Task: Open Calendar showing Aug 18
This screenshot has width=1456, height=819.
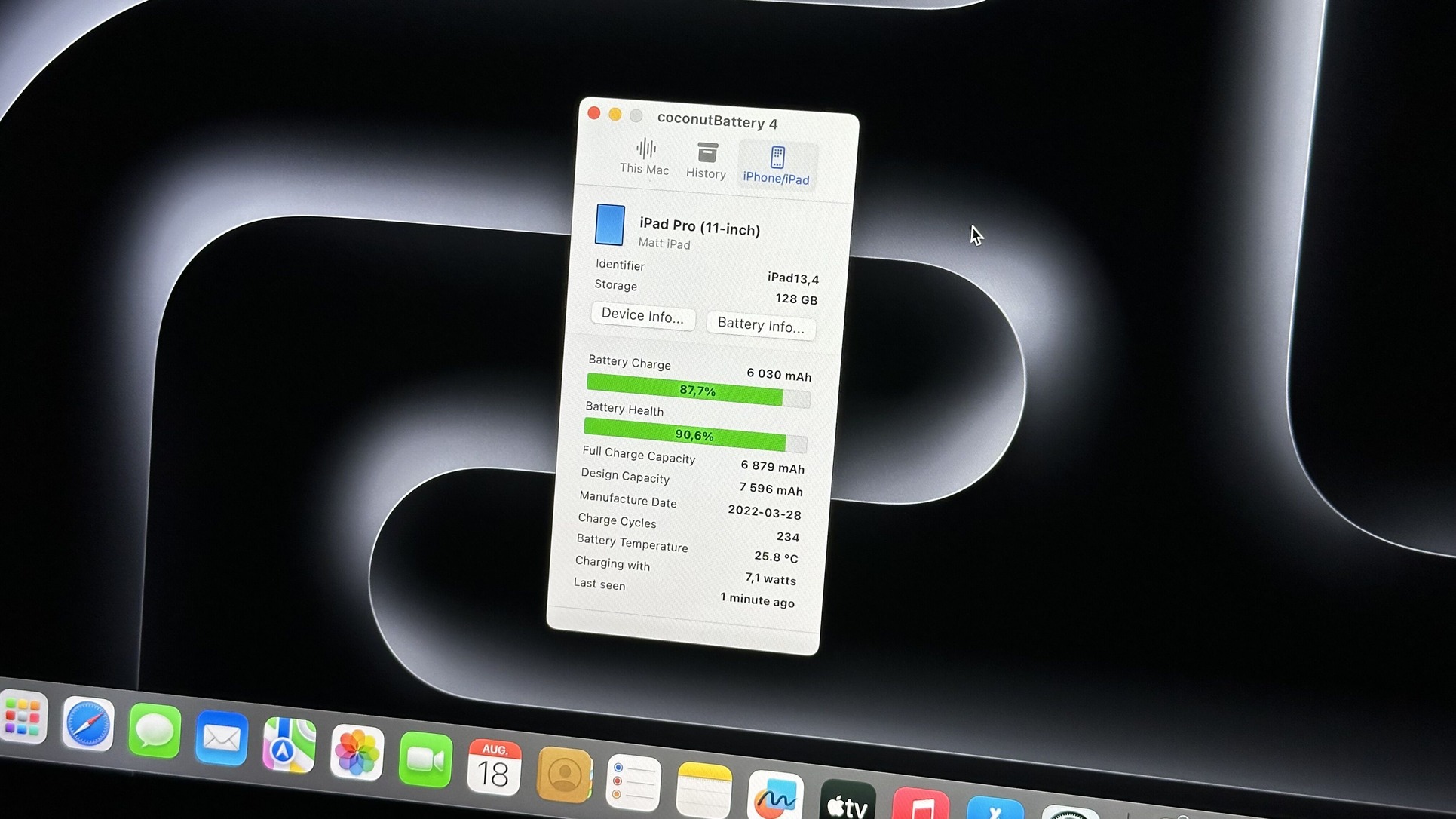Action: (x=494, y=768)
